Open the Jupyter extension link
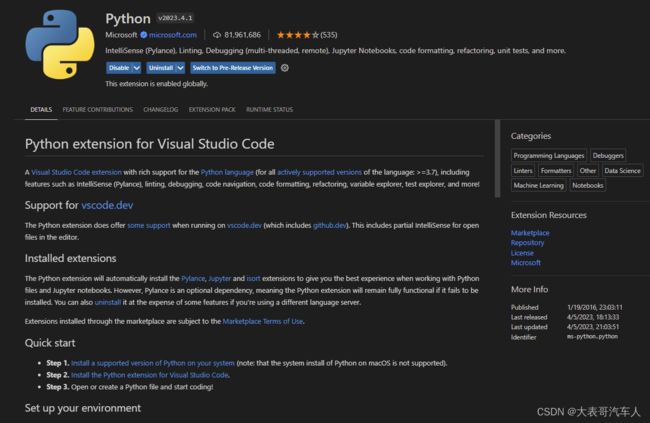 pyautogui.click(x=220, y=278)
